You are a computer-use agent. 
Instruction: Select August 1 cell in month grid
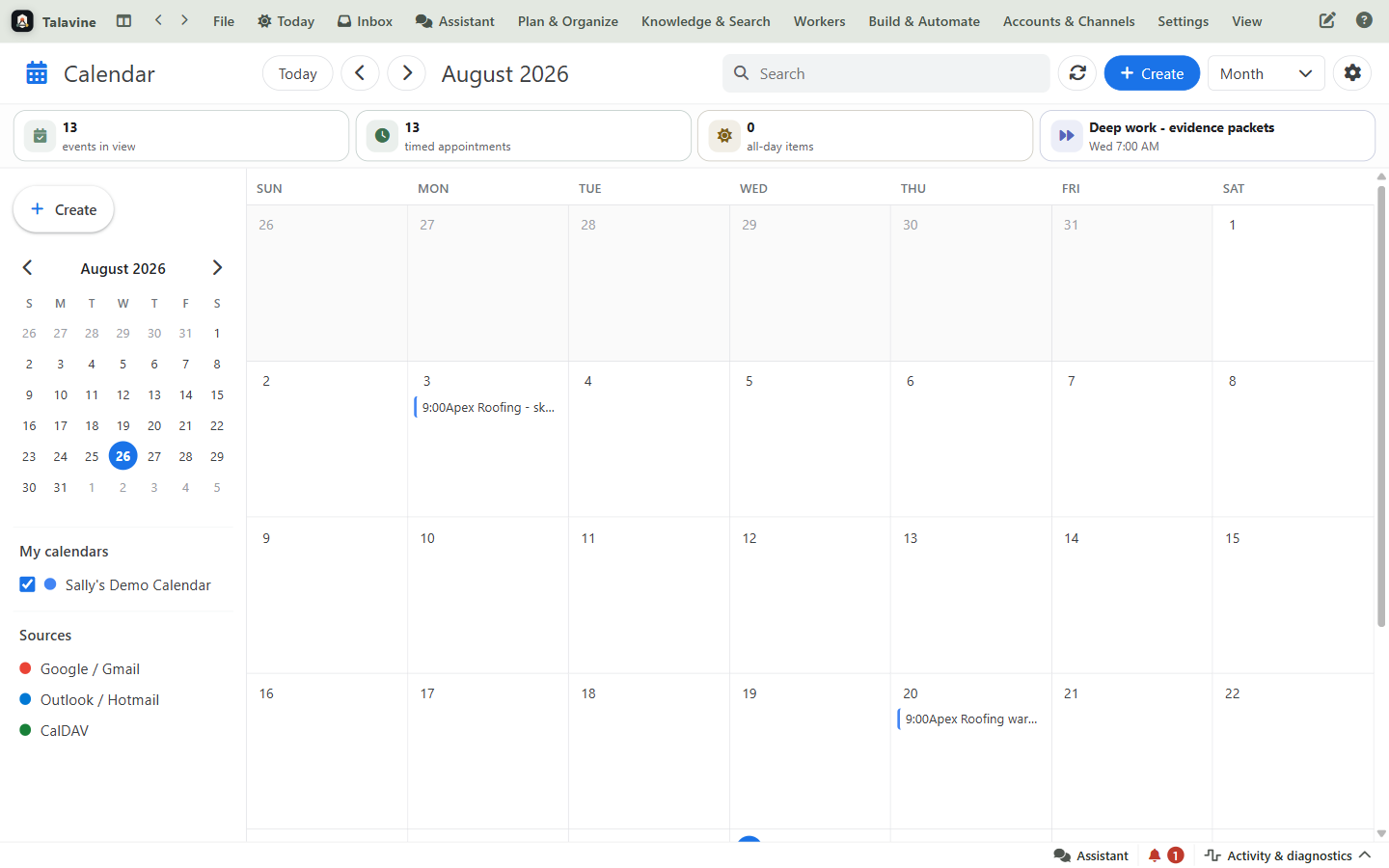1293,284
